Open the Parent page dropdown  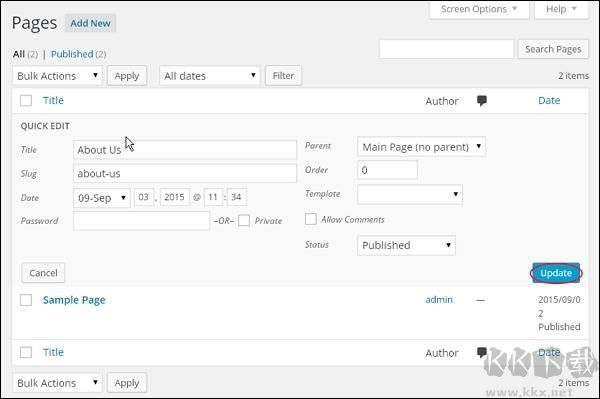pos(421,147)
